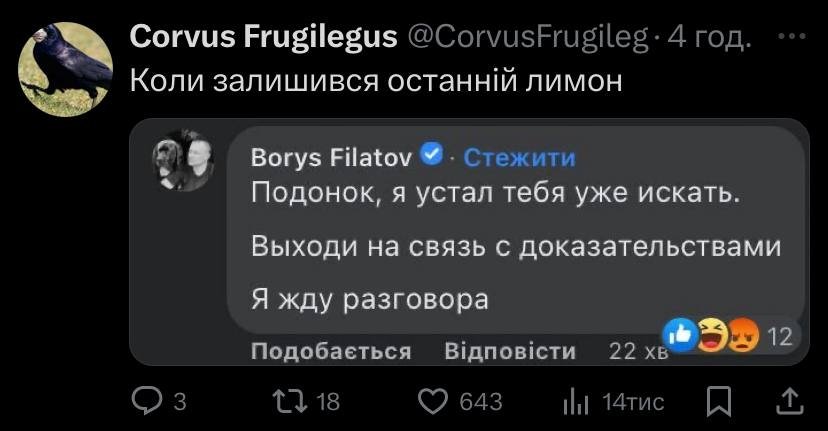Click the 4 год. timestamp
The height and width of the screenshot is (431, 828).
click(708, 37)
